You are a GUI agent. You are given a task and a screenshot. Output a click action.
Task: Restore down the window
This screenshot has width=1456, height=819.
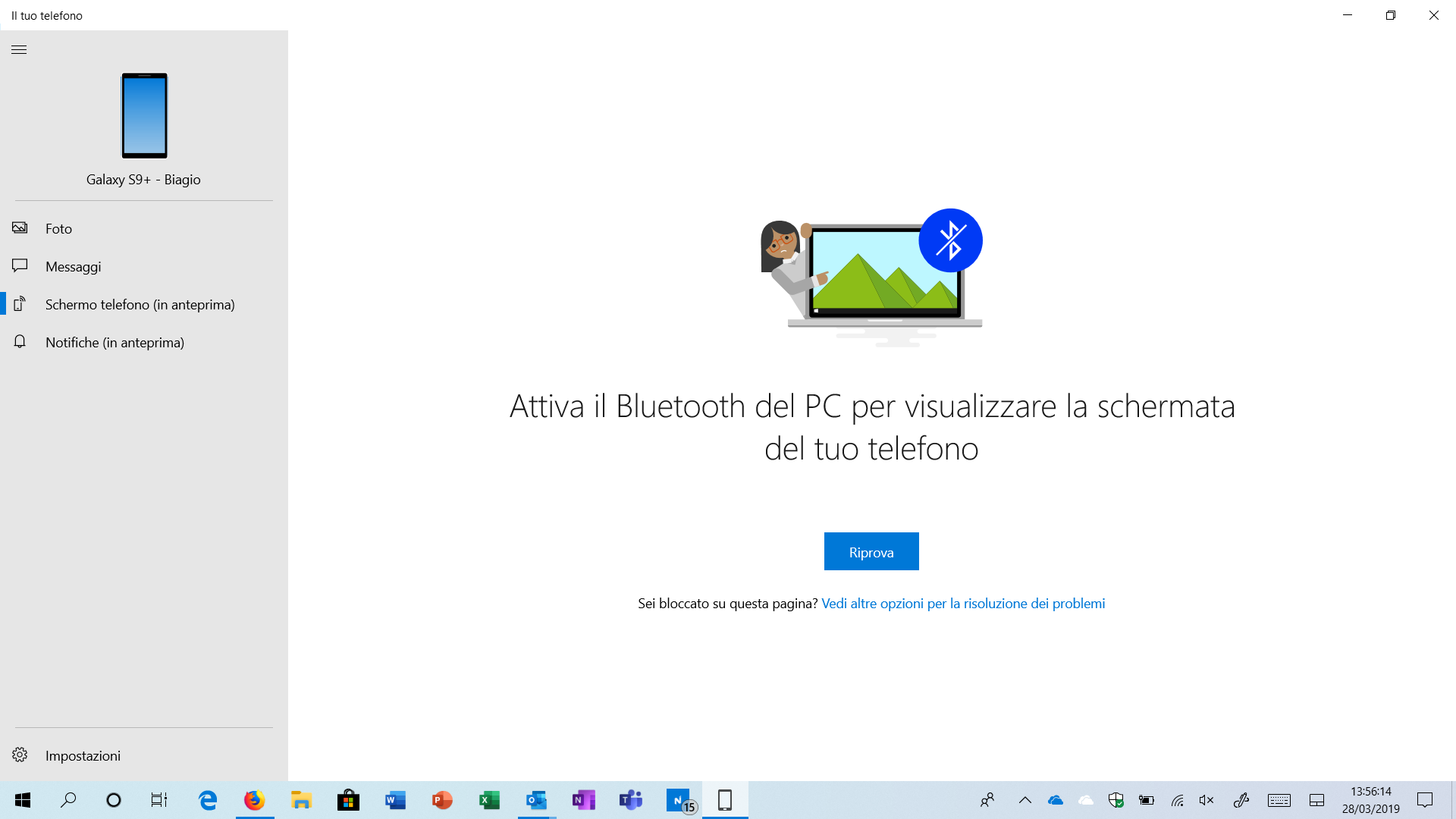(x=1391, y=15)
